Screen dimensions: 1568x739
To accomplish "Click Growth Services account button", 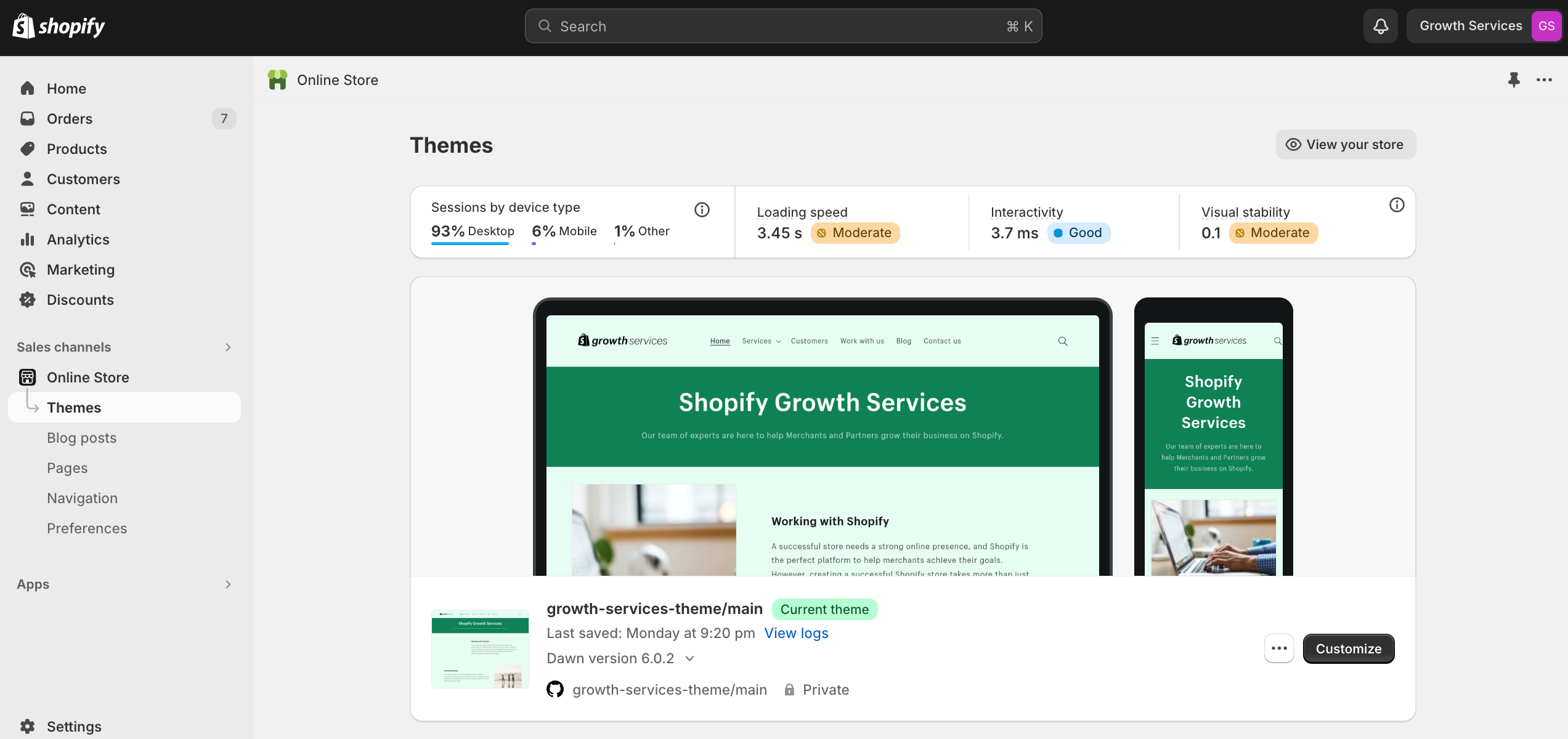I will tap(1484, 26).
